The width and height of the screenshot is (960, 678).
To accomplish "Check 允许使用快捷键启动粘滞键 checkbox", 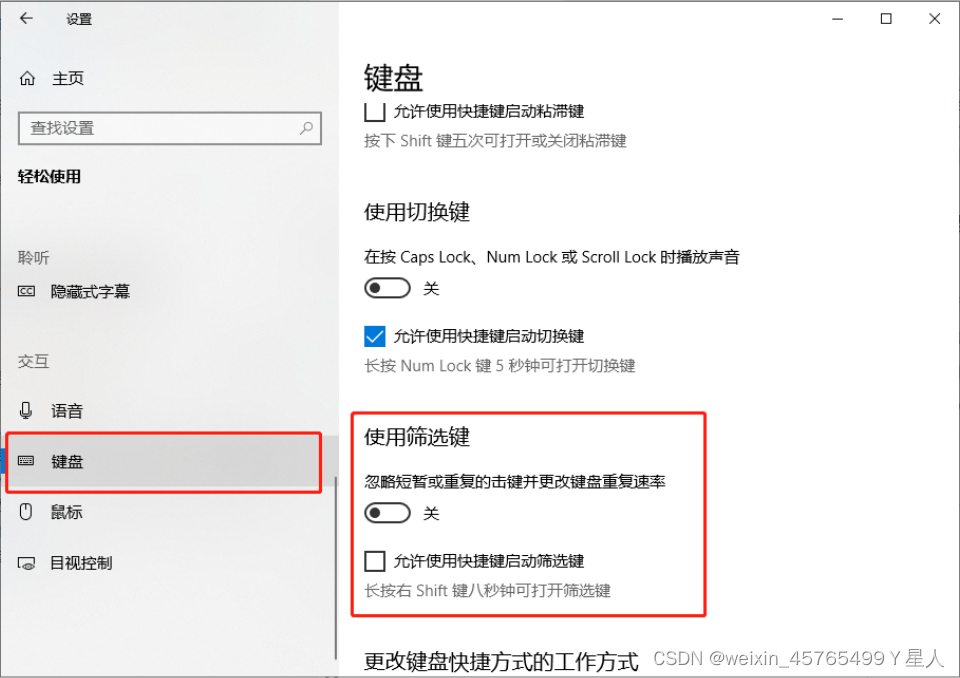I will (375, 111).
